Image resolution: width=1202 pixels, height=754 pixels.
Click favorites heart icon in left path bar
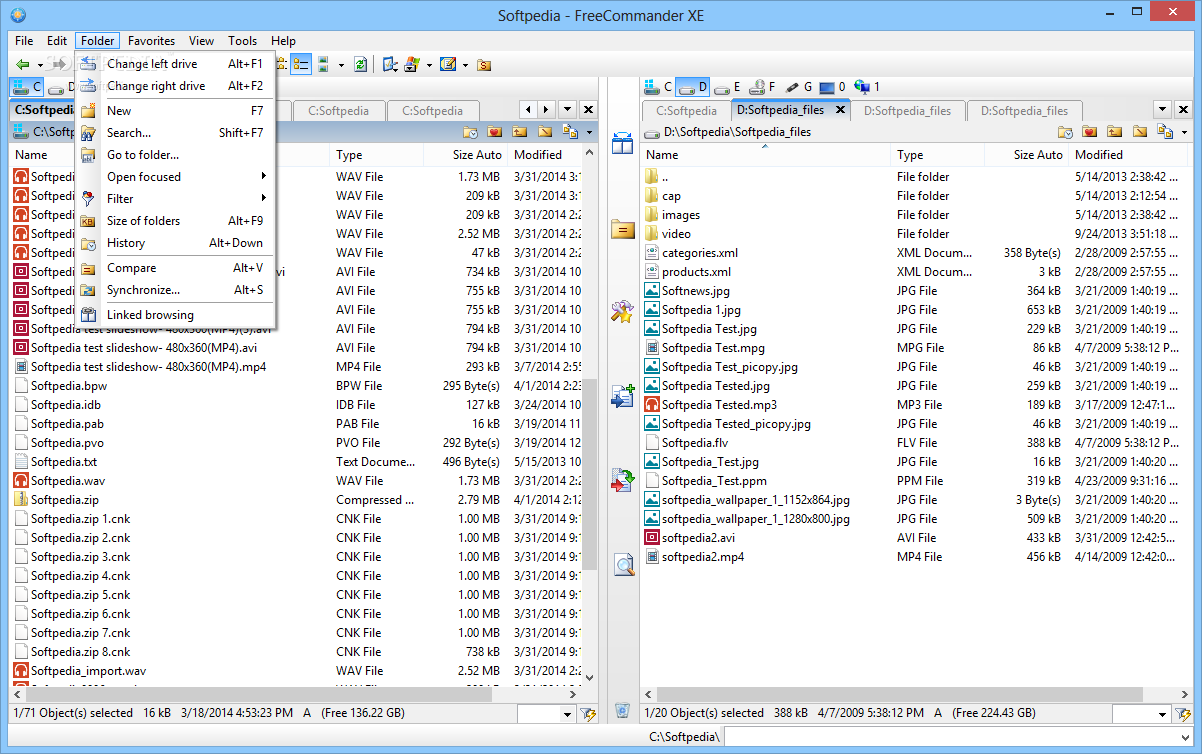click(x=495, y=131)
